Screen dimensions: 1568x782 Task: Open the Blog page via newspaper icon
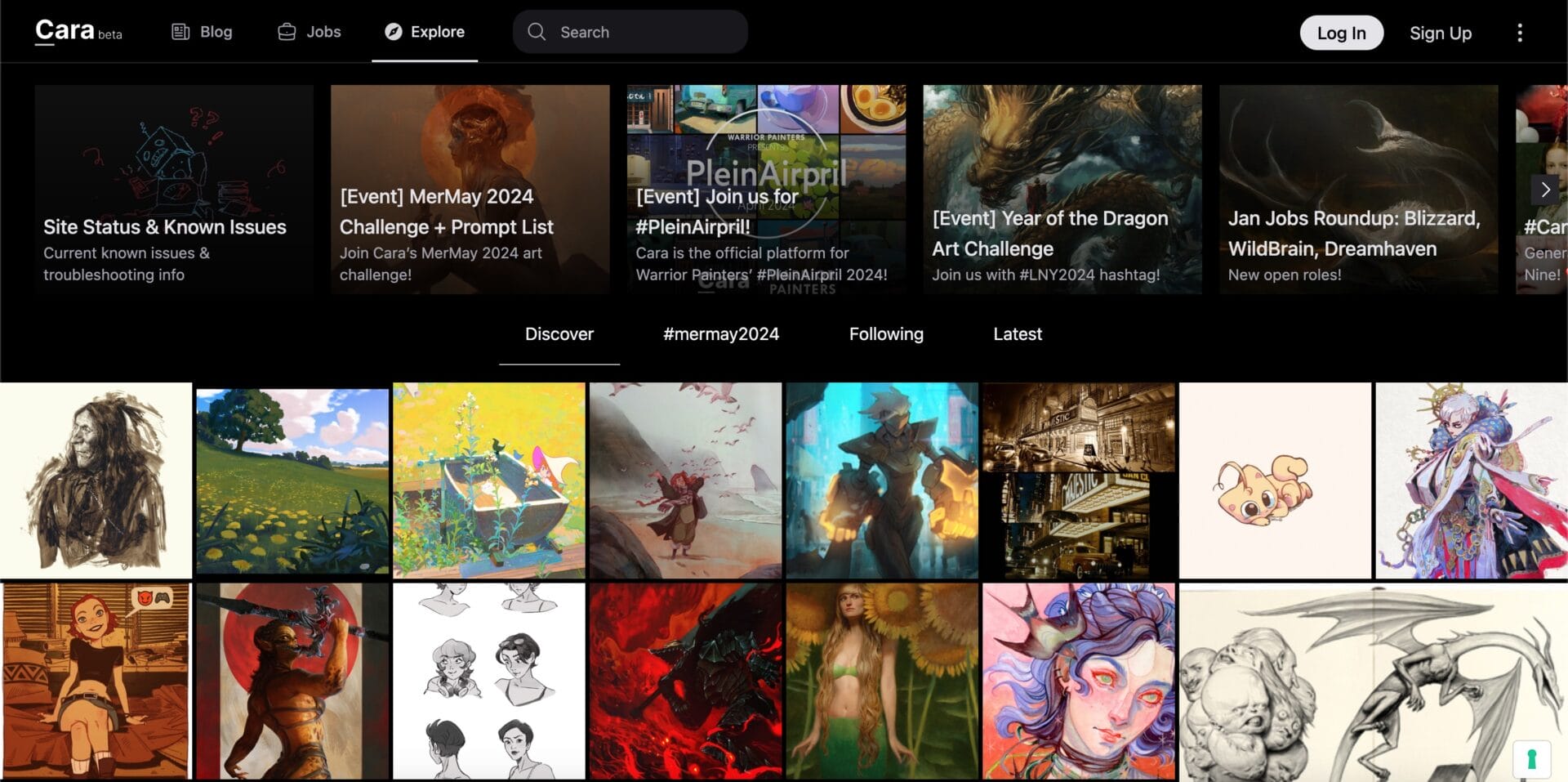180,32
